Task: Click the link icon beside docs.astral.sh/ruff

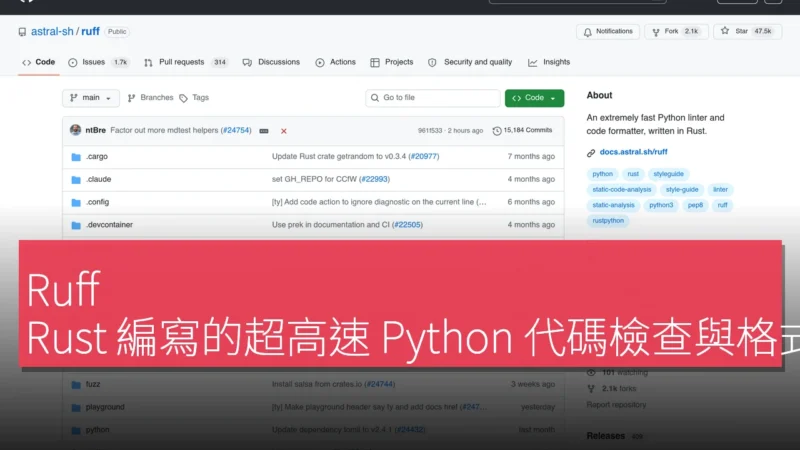Action: [591, 153]
